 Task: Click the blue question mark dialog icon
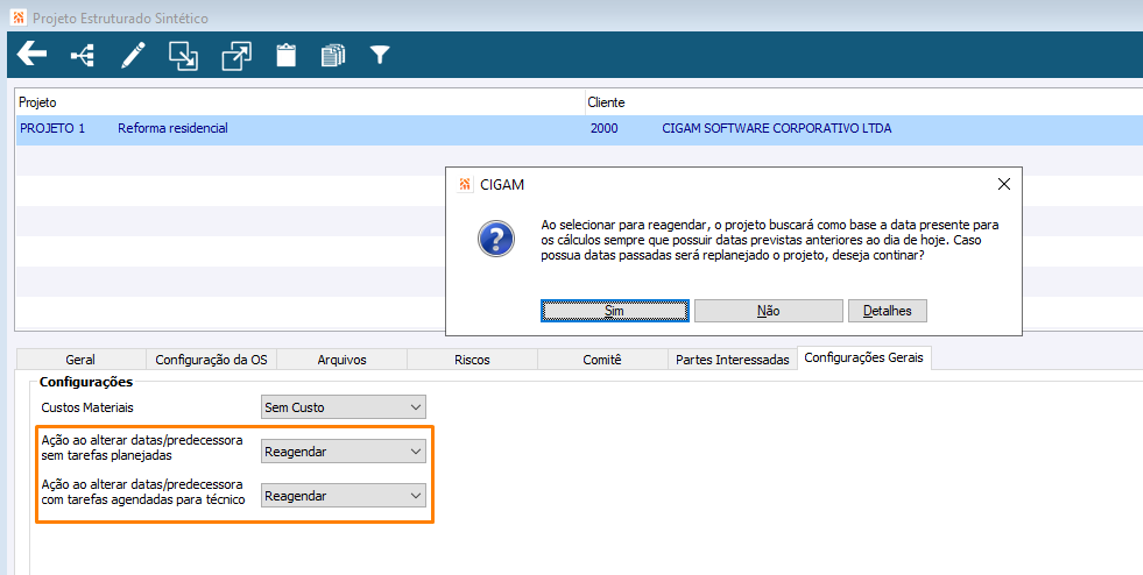click(x=496, y=238)
